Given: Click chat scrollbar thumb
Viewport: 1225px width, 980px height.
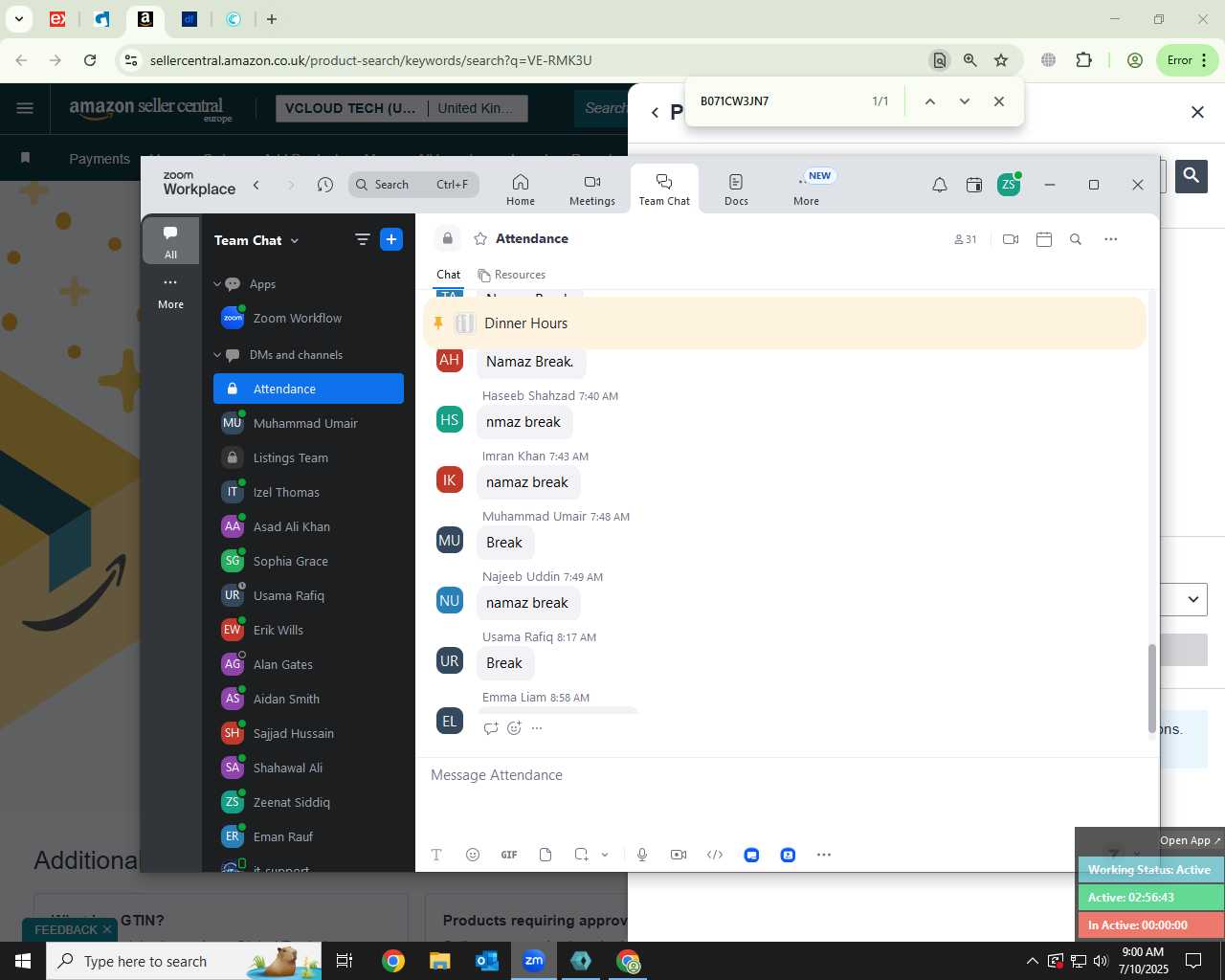Looking at the screenshot, I should coord(1152,689).
